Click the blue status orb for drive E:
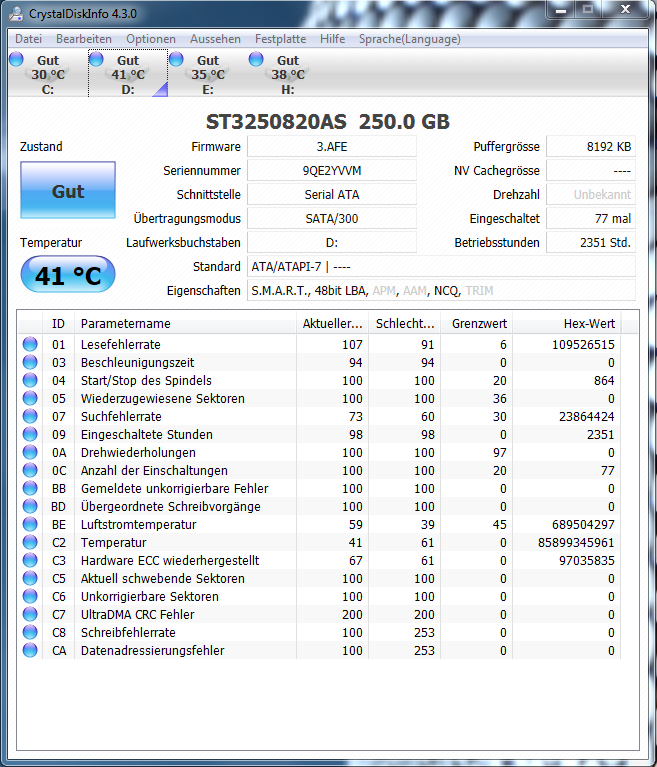This screenshot has width=657, height=767. 176,59
